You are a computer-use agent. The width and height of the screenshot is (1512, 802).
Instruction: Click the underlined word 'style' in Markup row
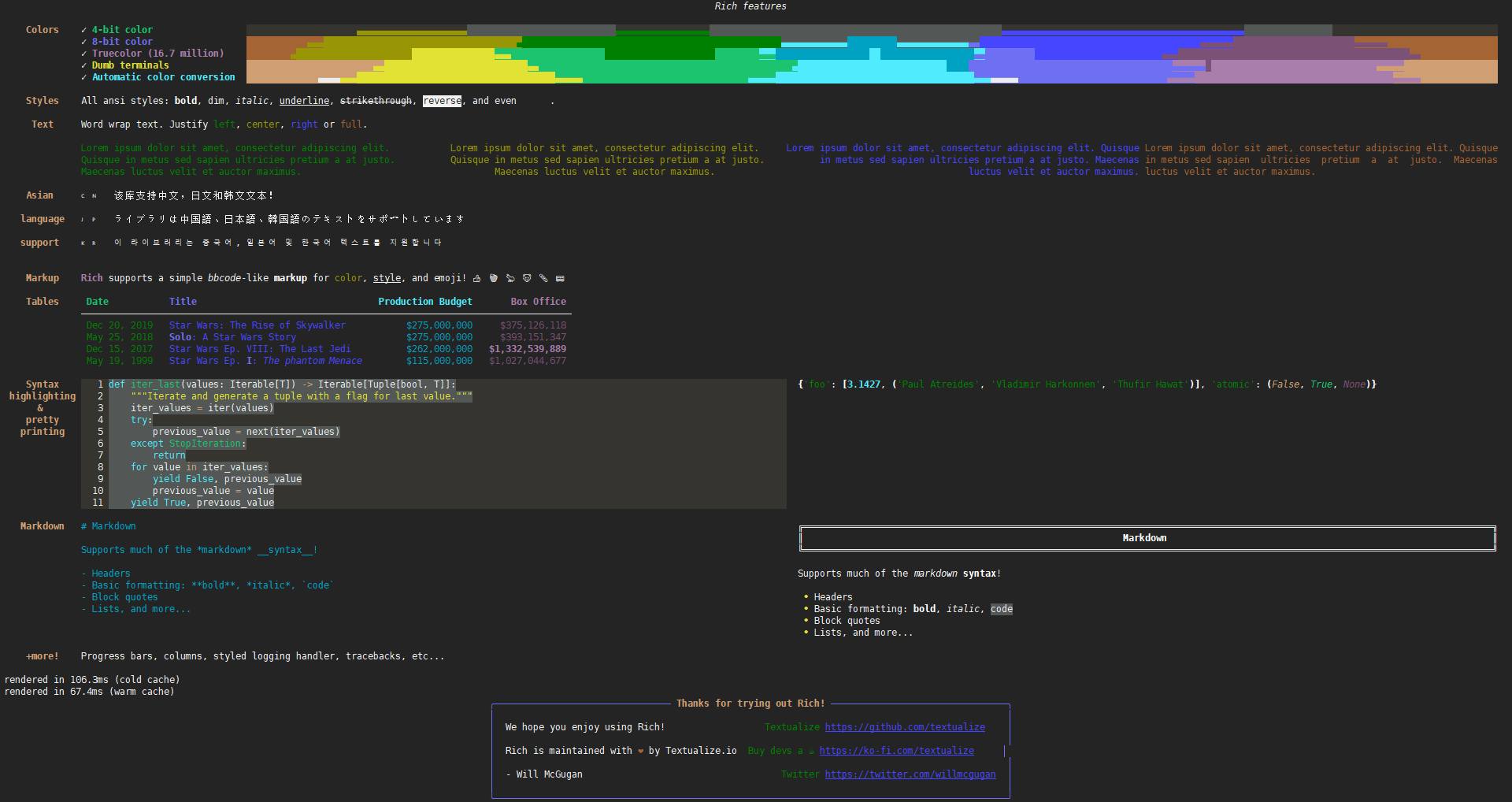coord(387,278)
